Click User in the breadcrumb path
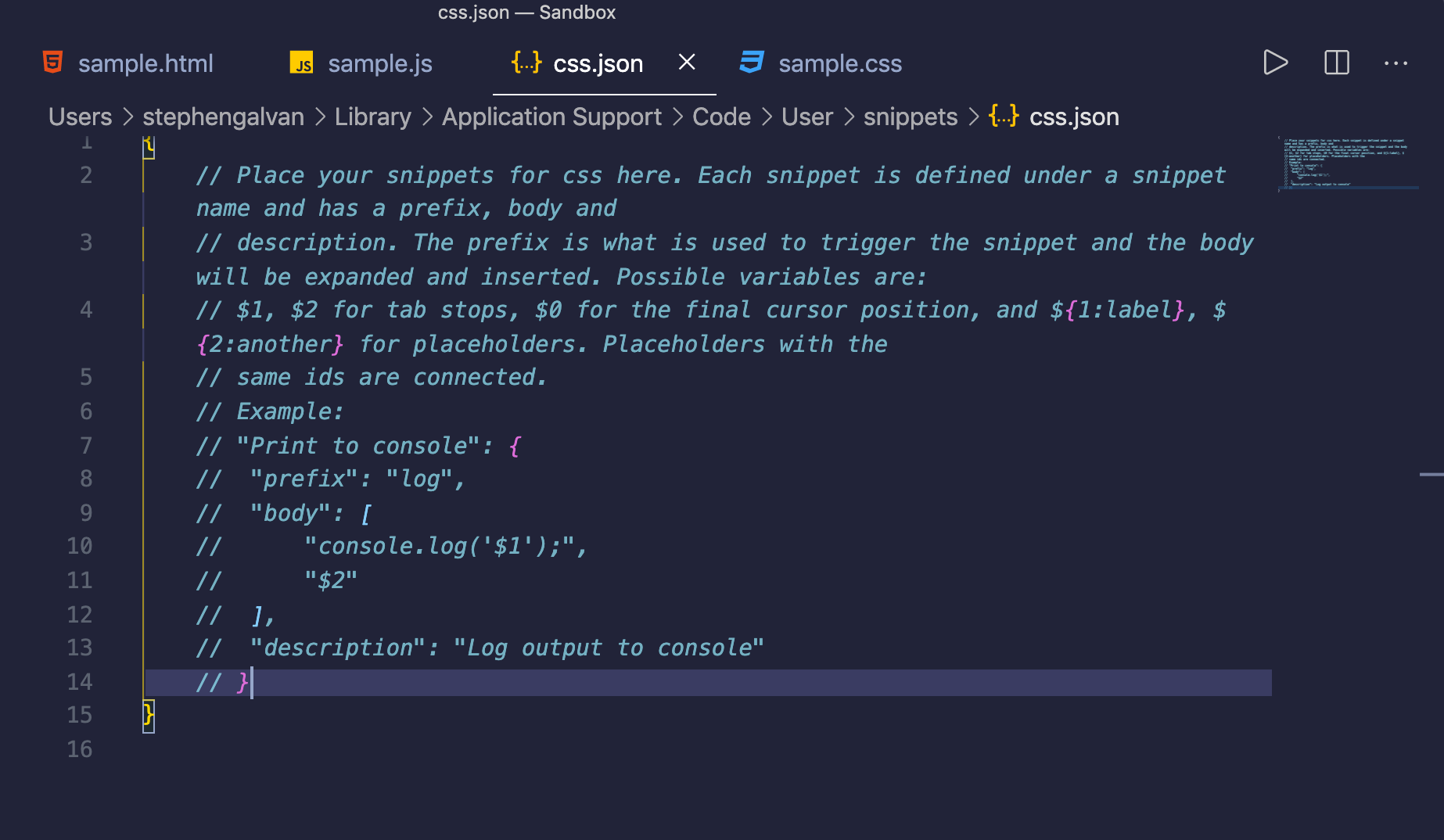Screen dimensions: 1444x840 806,117
